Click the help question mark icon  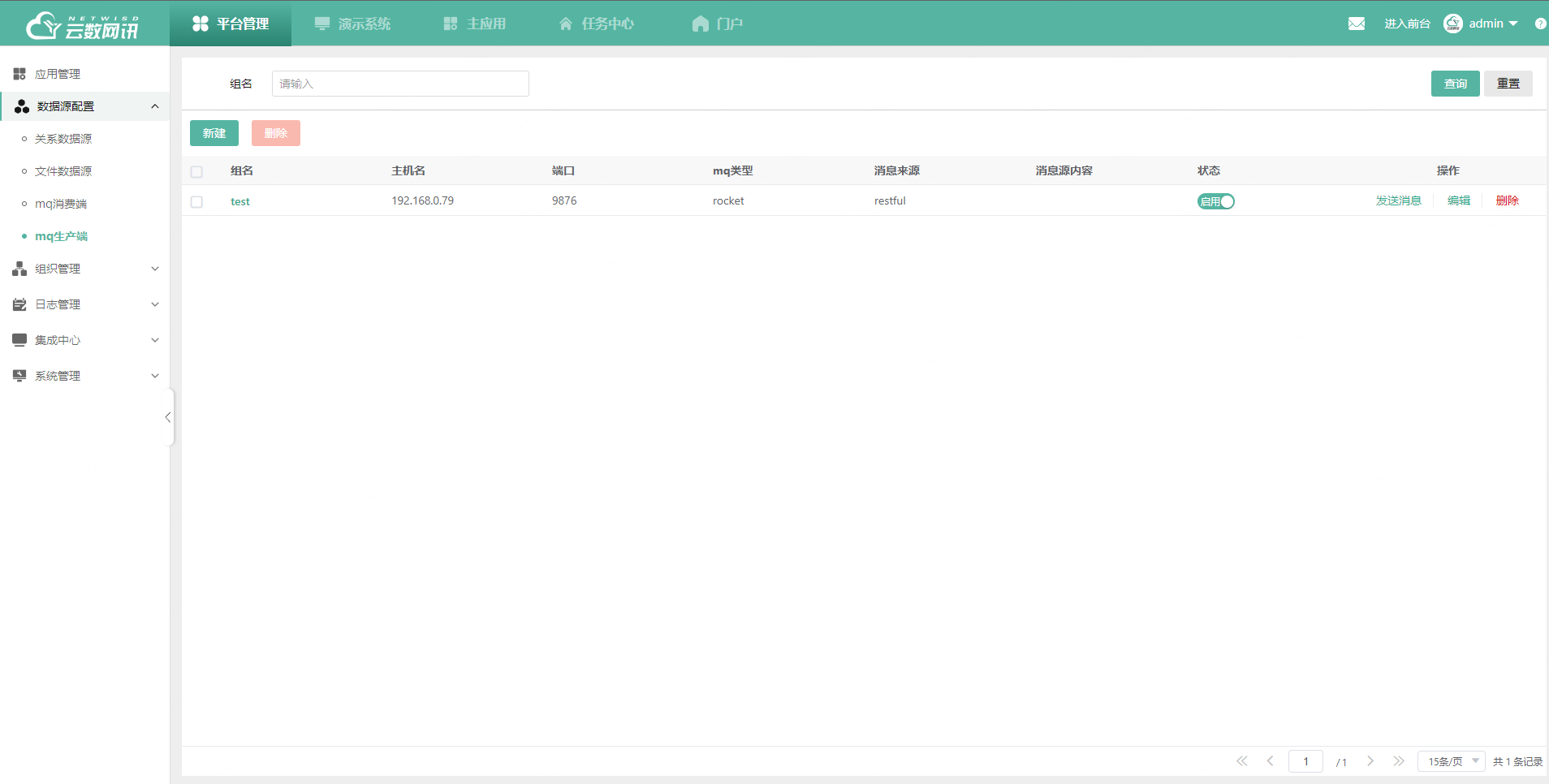(x=1539, y=23)
